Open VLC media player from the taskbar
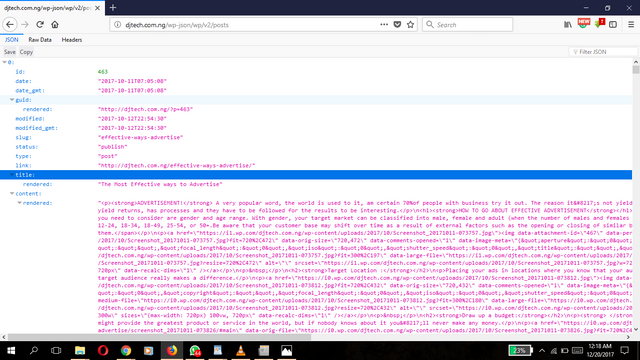The image size is (640, 360). point(241,351)
